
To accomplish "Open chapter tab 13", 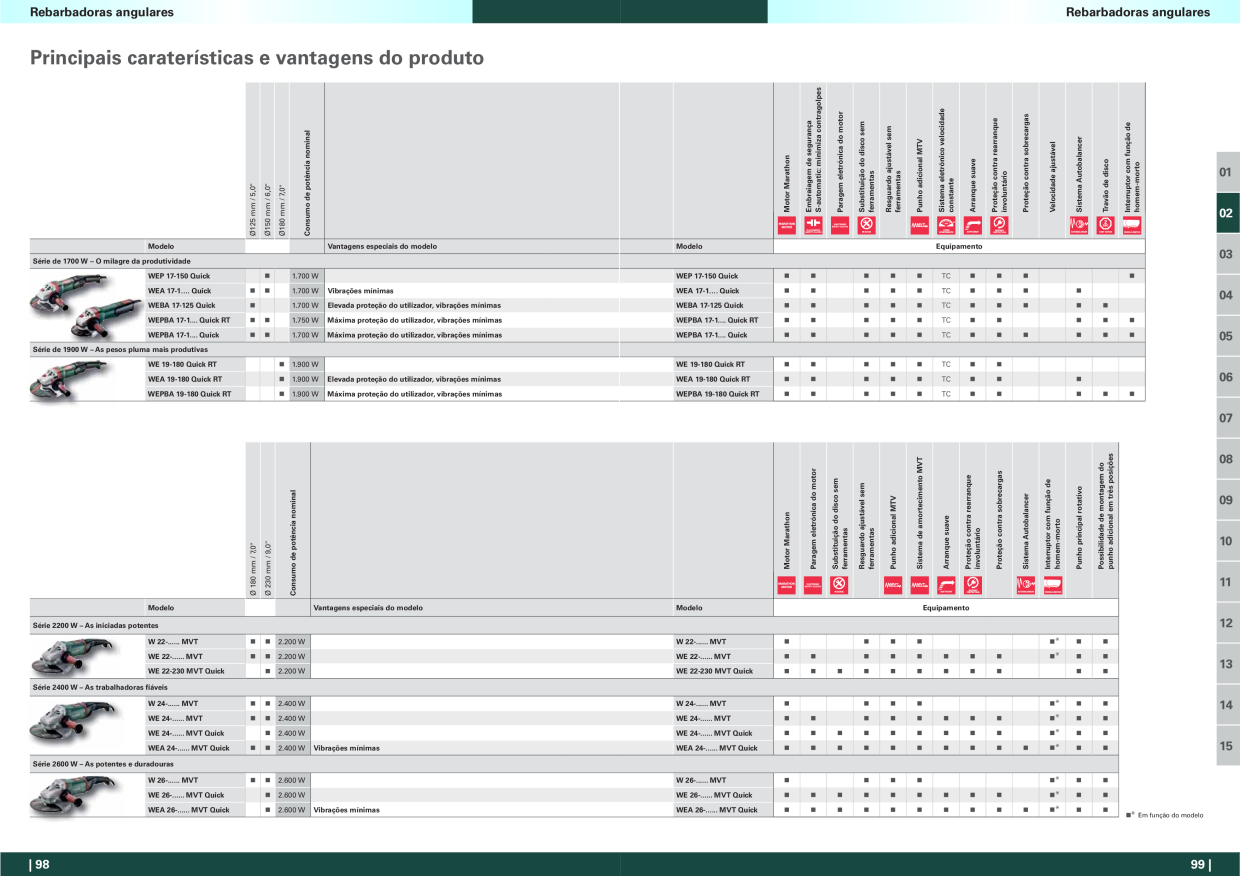I will point(1228,664).
